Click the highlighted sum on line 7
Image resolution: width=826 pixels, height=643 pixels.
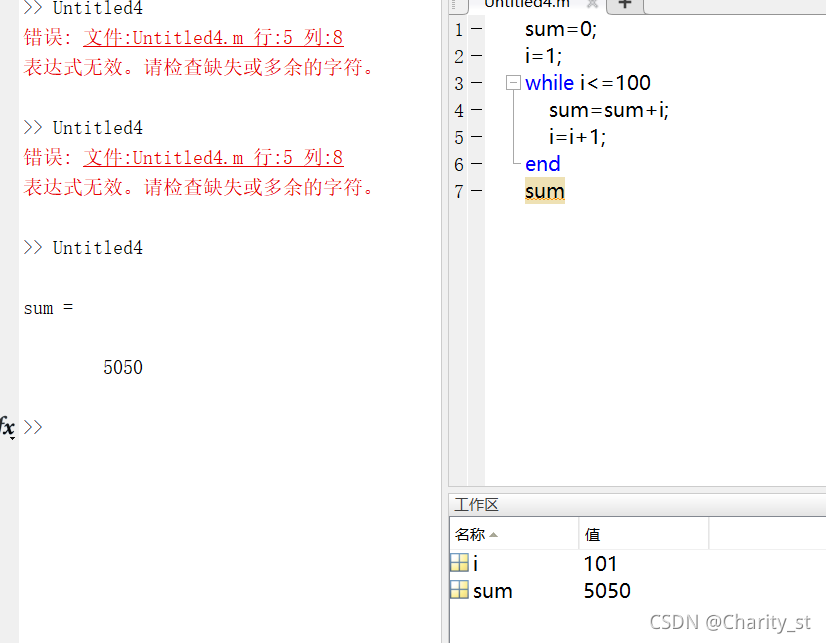(x=545, y=191)
